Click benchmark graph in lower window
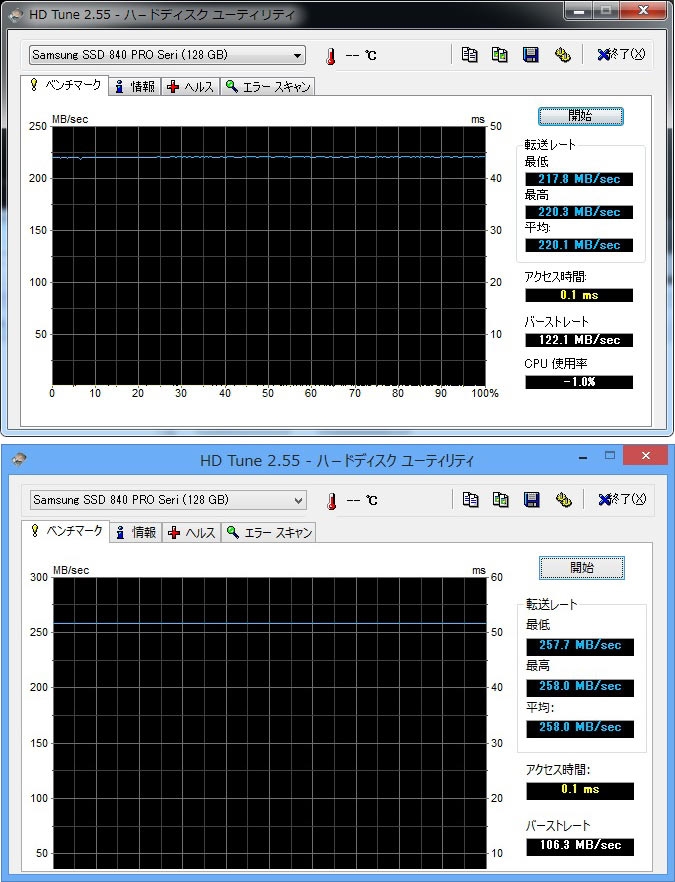Viewport: 675px width, 882px height. pos(270,723)
